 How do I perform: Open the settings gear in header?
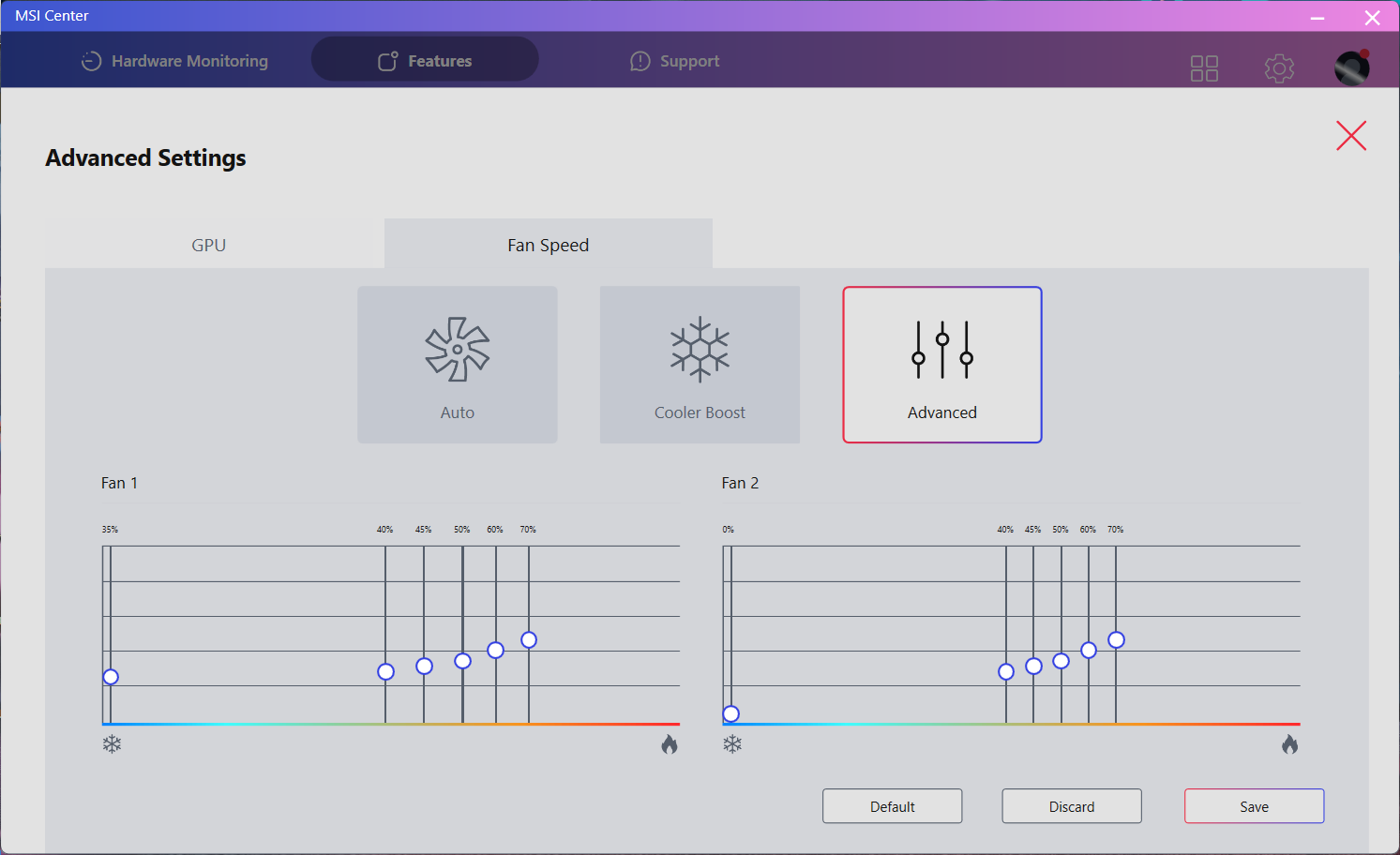point(1279,68)
